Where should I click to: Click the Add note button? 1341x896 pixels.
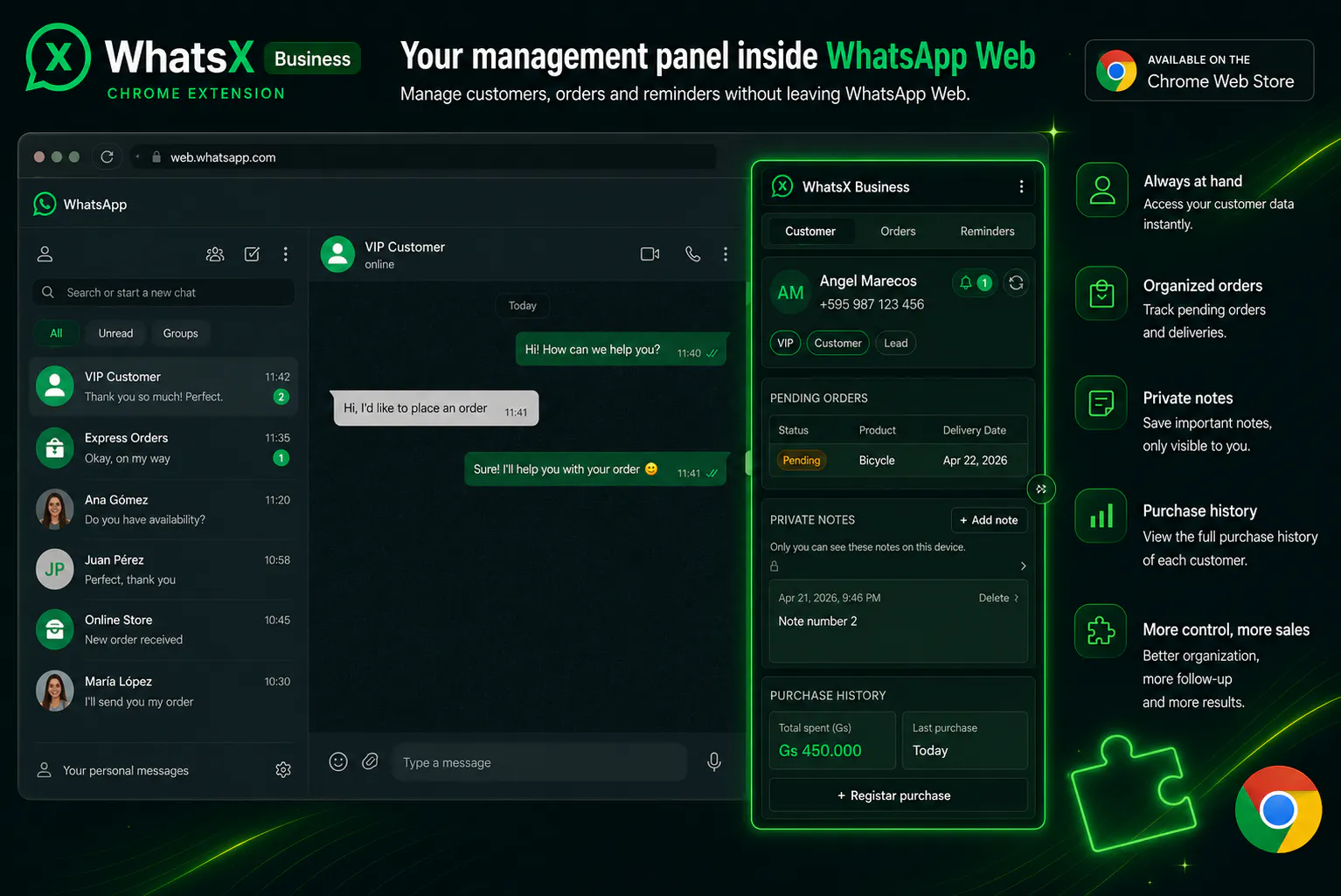989,520
